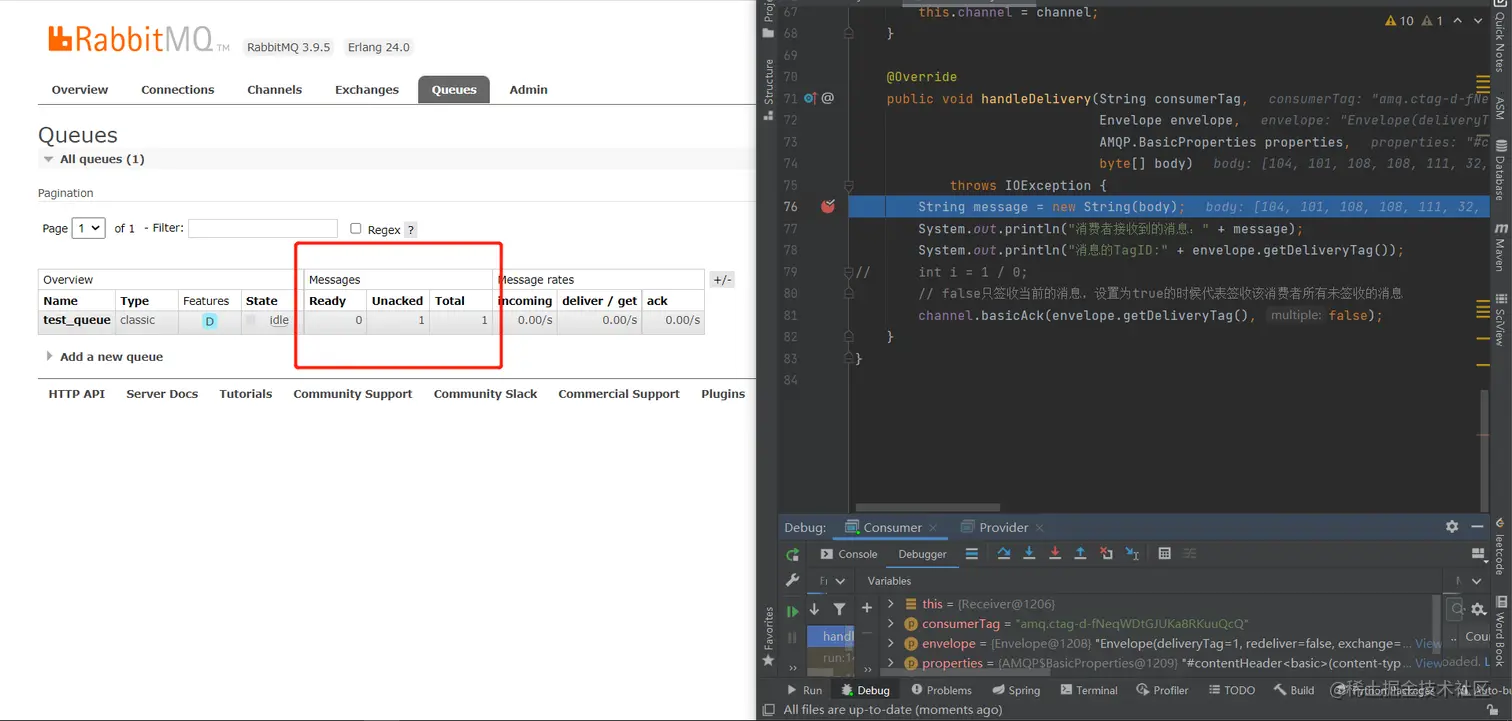This screenshot has width=1512, height=721.
Task: Click the queue Filter input field
Action: (263, 228)
